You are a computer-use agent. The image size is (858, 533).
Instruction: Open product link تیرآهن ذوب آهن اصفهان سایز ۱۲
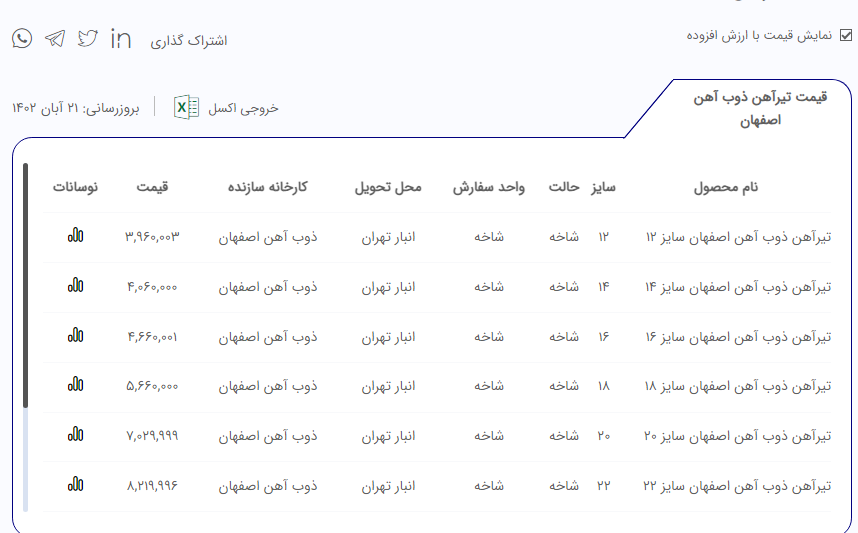click(737, 237)
